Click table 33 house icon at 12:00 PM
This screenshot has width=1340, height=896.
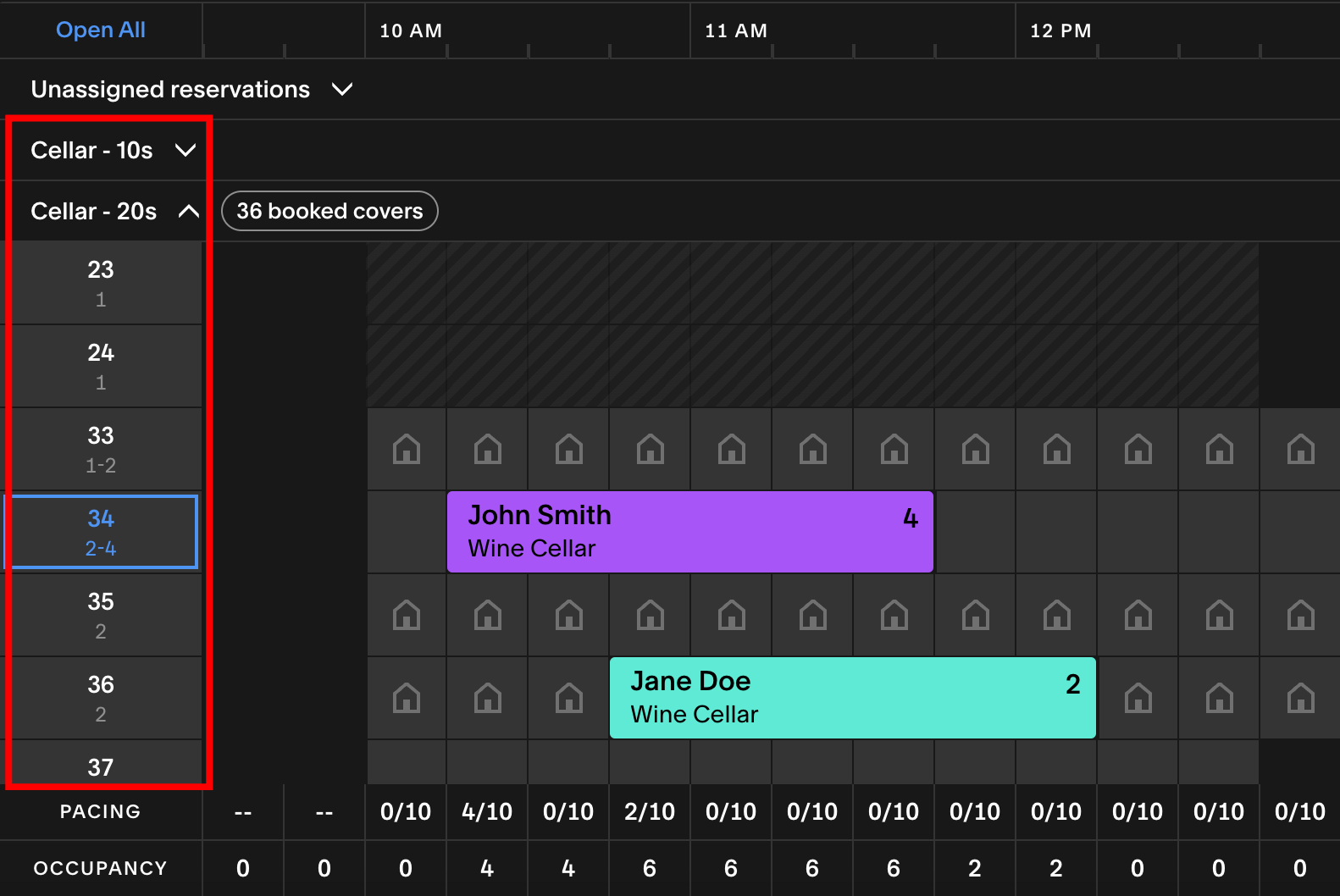click(1057, 449)
